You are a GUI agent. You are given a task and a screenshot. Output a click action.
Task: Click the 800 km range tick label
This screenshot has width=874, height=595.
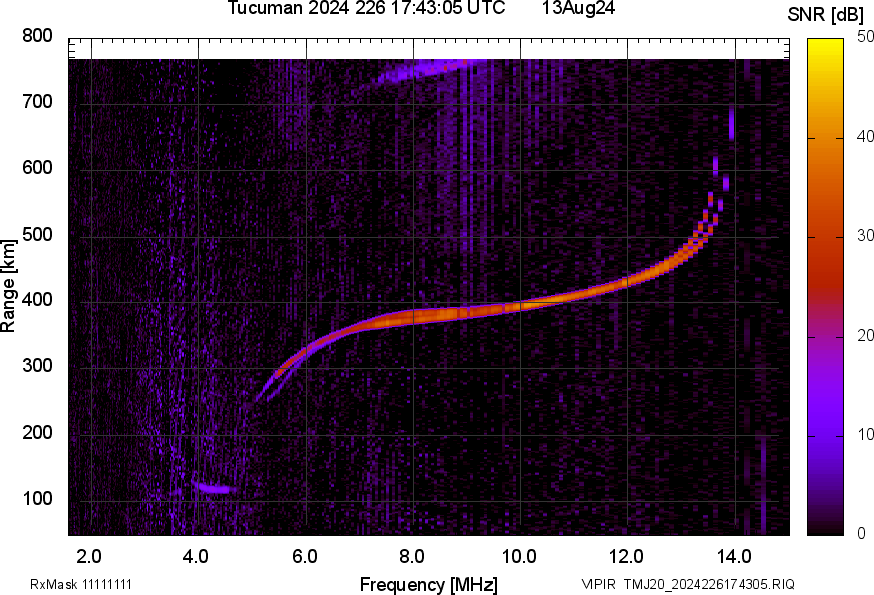pos(37,36)
